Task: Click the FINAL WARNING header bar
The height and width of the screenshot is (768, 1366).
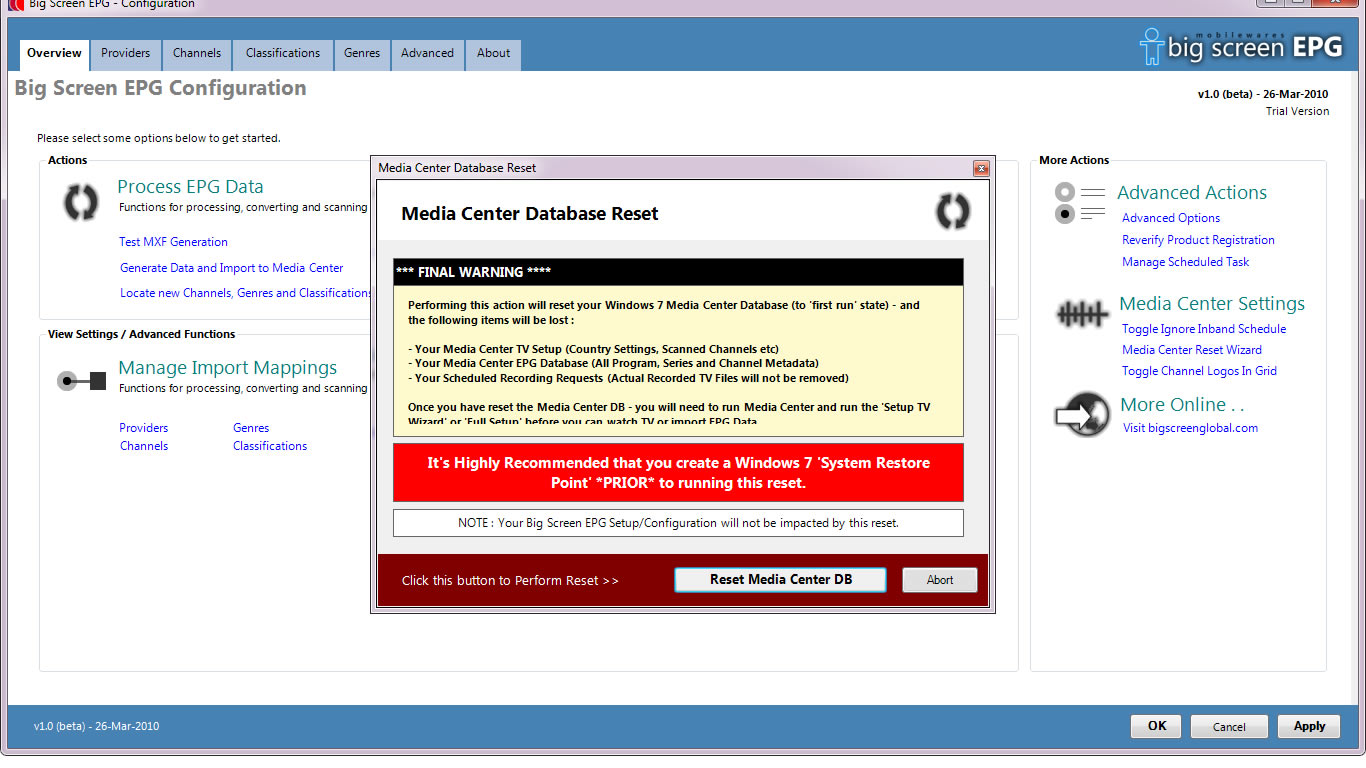Action: point(678,272)
